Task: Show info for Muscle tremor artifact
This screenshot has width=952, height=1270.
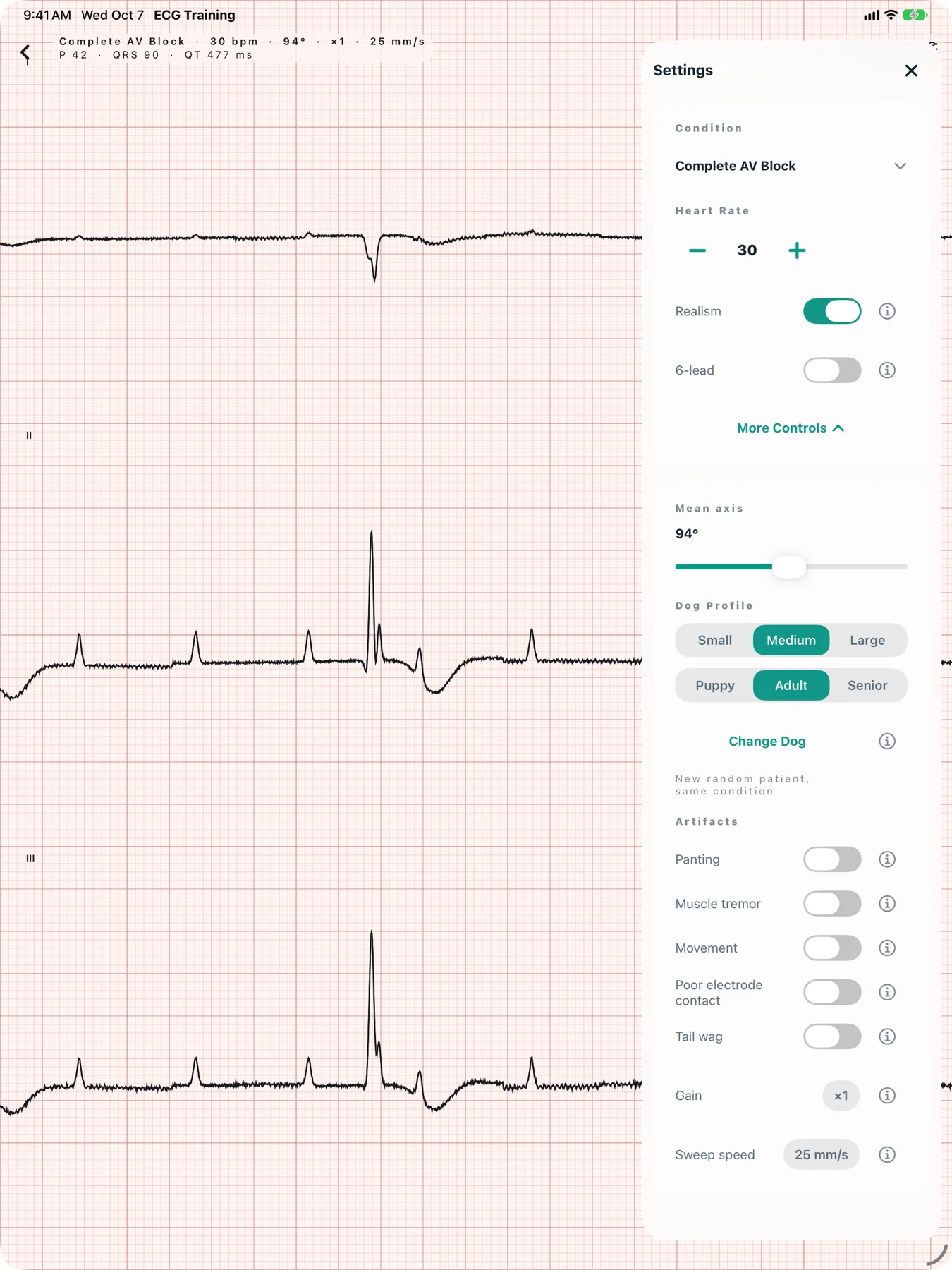Action: (887, 904)
